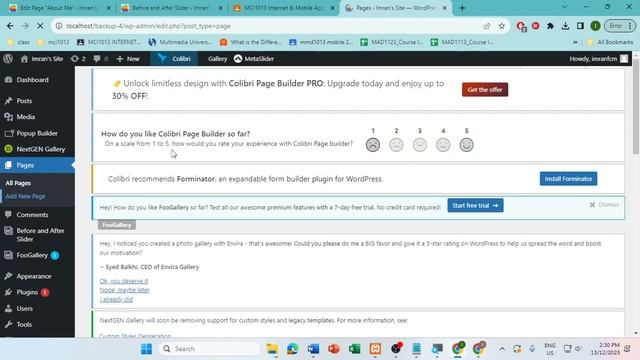Click Start free trial button
This screenshot has height=360, width=640.
tap(475, 205)
